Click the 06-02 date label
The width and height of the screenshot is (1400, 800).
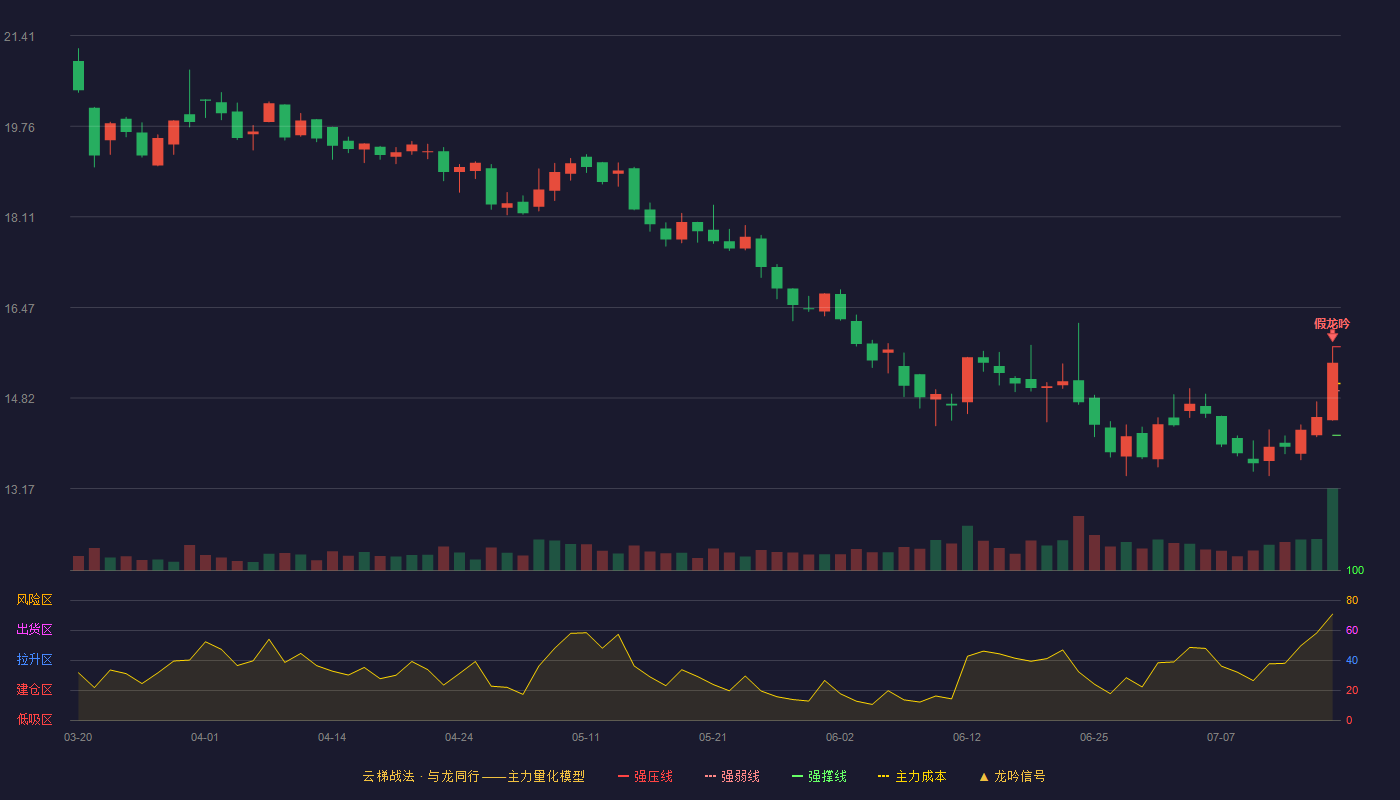[x=840, y=737]
